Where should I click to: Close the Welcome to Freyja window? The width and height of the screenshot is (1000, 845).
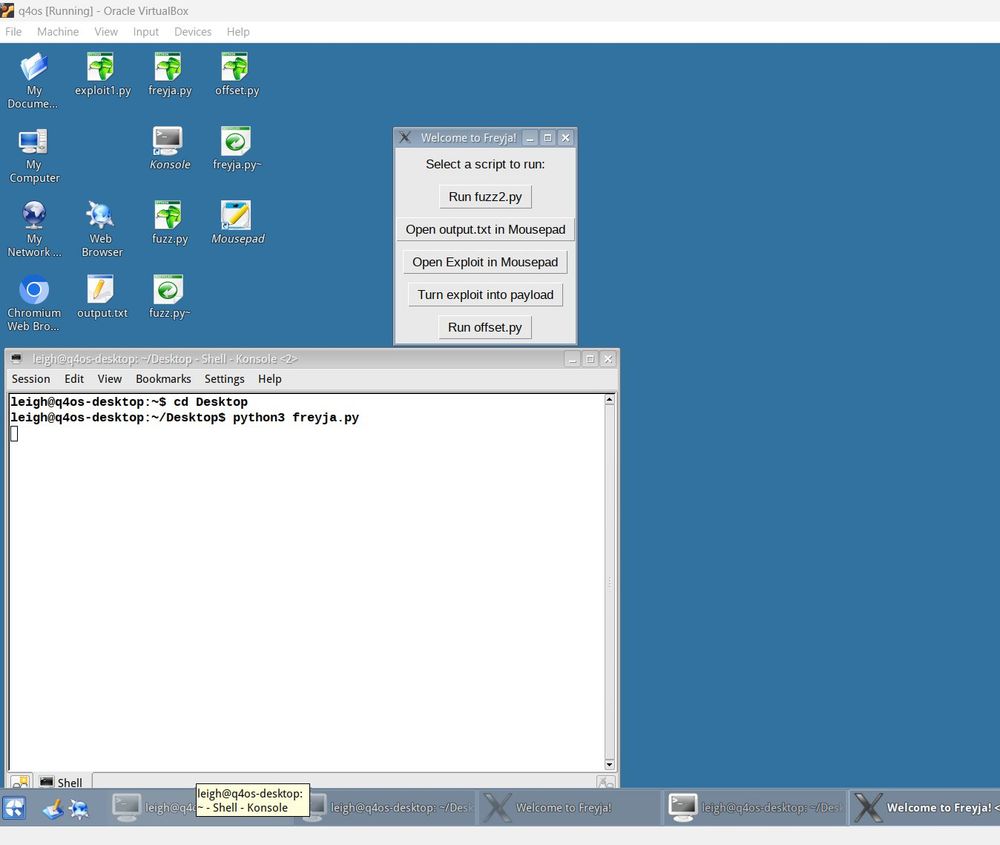[565, 138]
